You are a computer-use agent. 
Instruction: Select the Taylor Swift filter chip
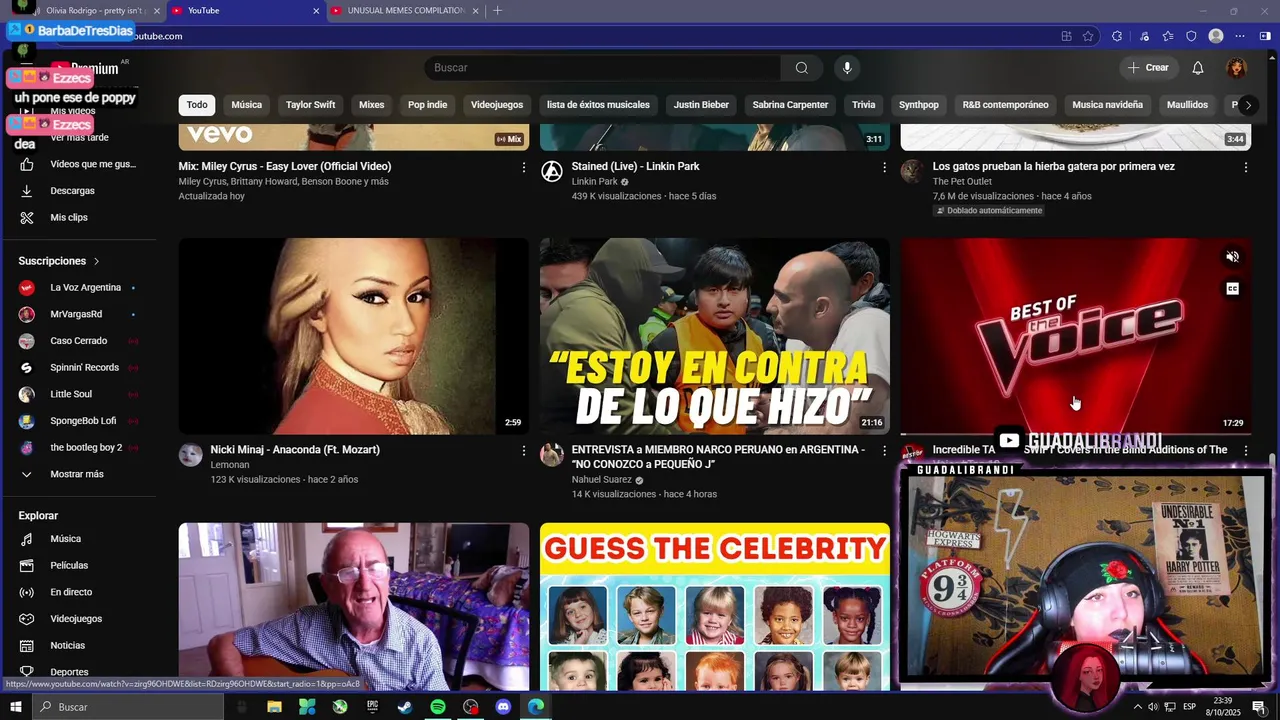click(310, 105)
